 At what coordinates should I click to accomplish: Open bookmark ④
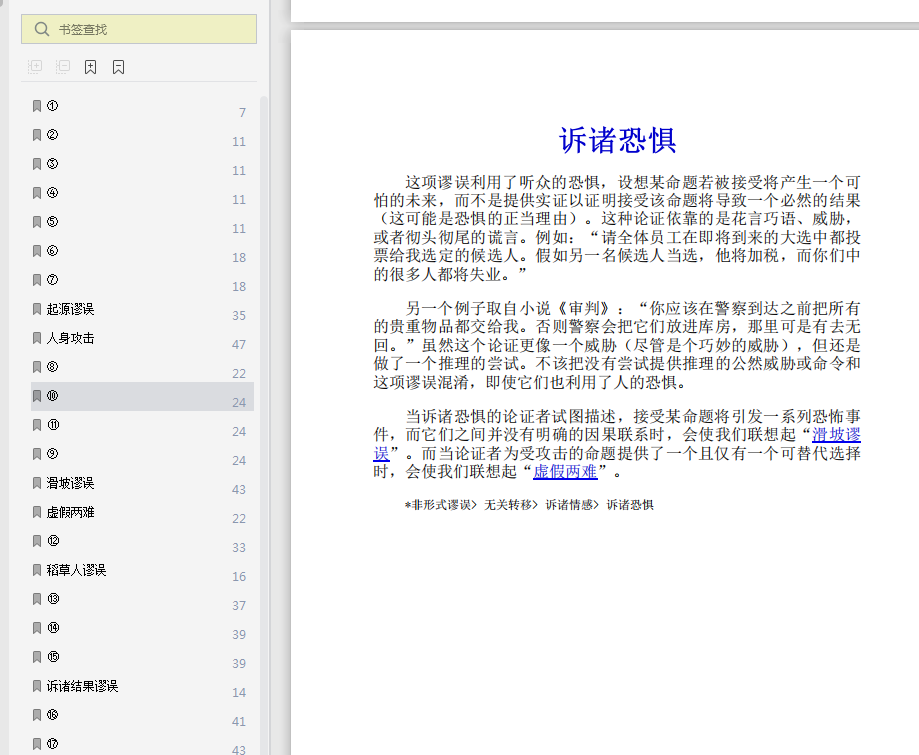142,193
